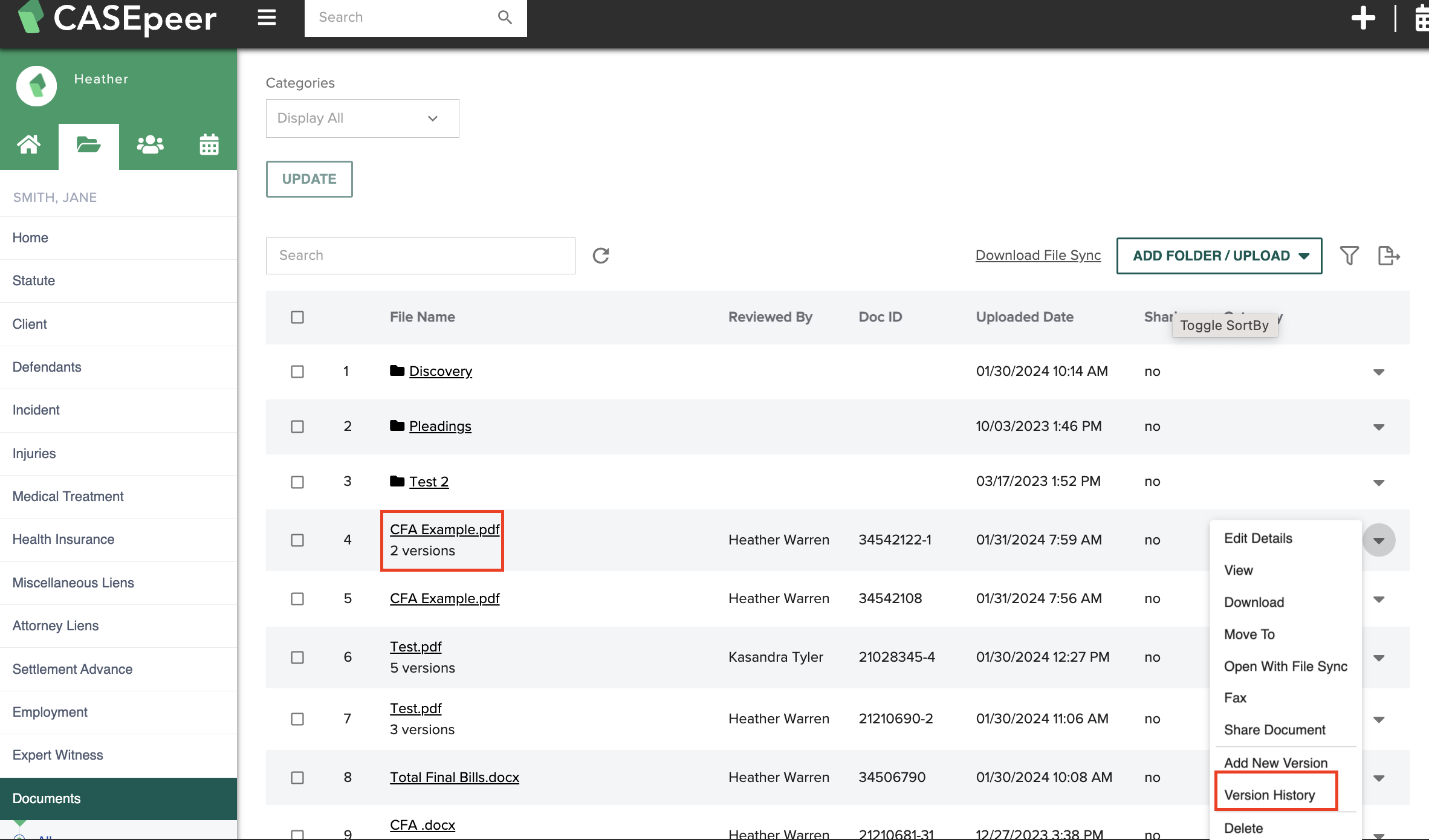Select Delete in the context menu

point(1243,829)
